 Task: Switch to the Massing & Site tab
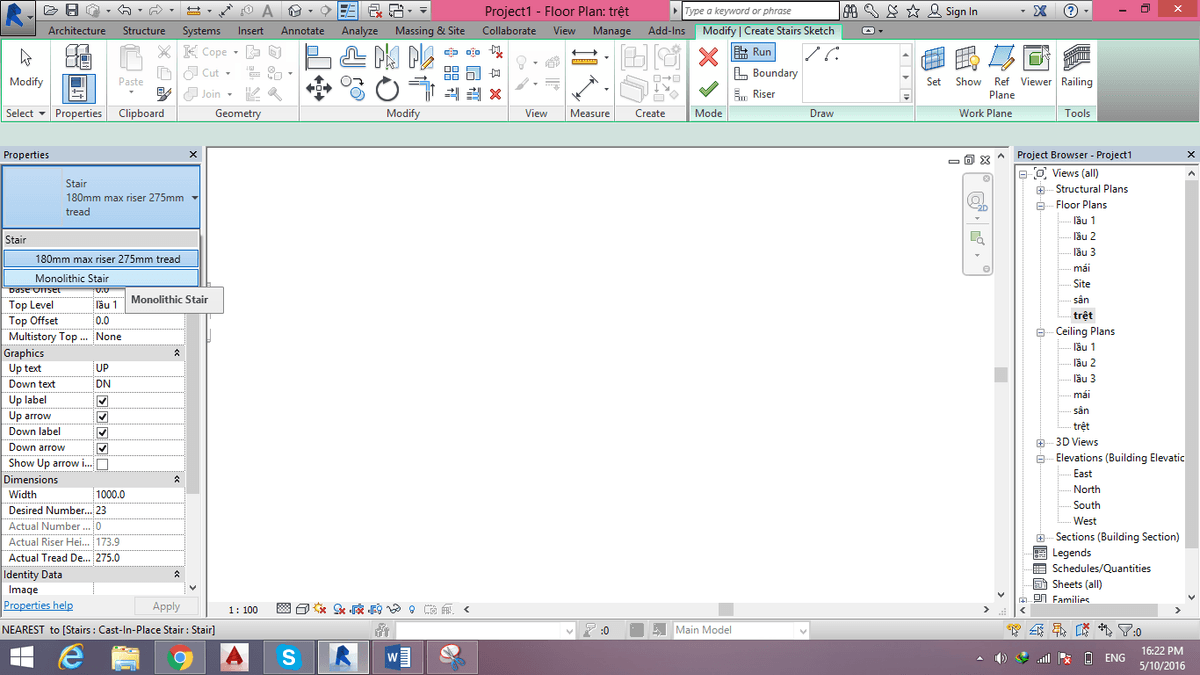click(x=430, y=31)
